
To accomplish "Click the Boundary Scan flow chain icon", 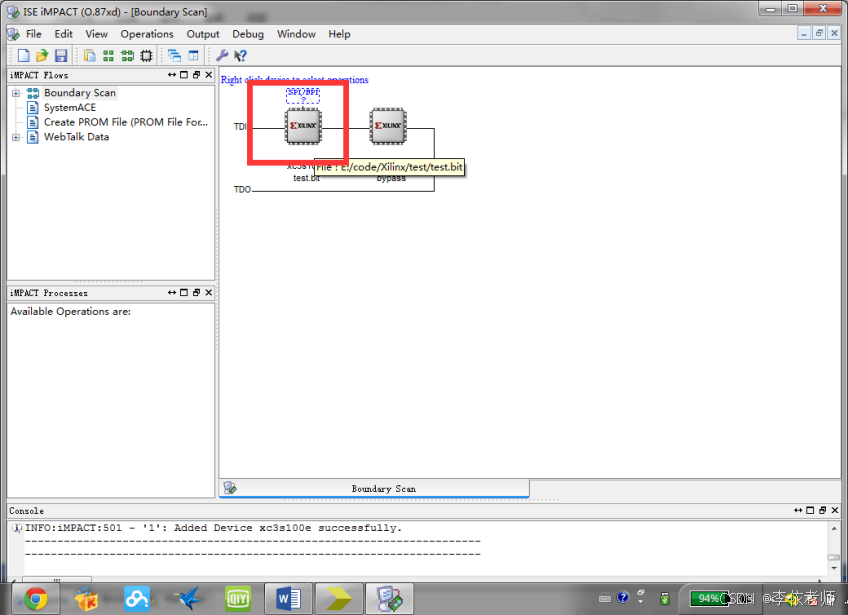I will [x=33, y=92].
